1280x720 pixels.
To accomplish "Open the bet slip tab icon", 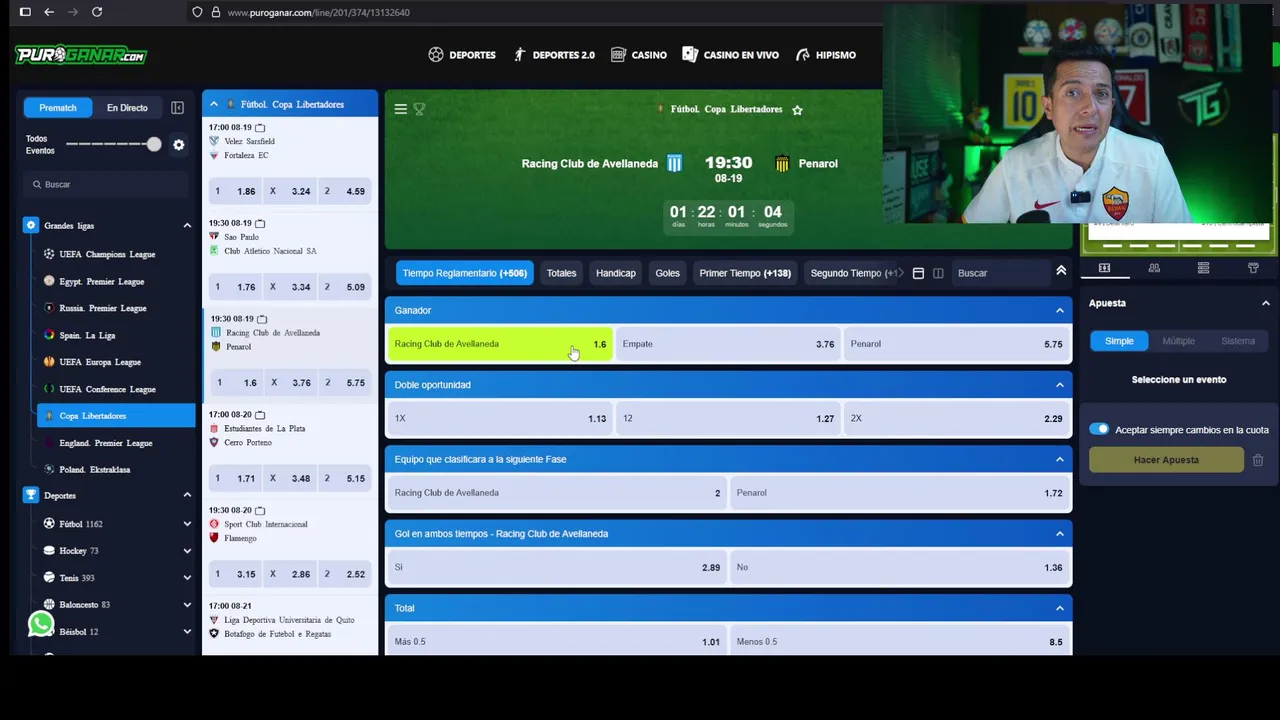I will pyautogui.click(x=1104, y=268).
